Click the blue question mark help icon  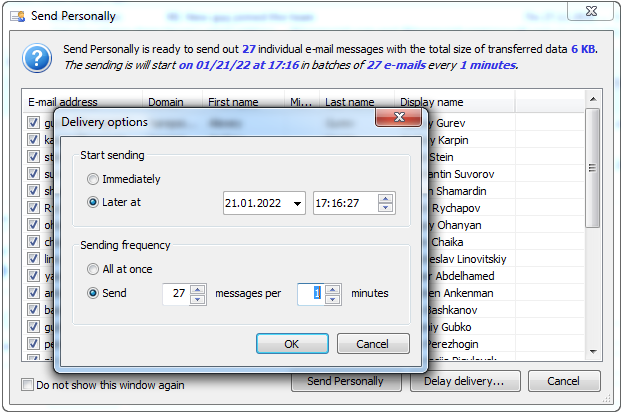pyautogui.click(x=37, y=58)
